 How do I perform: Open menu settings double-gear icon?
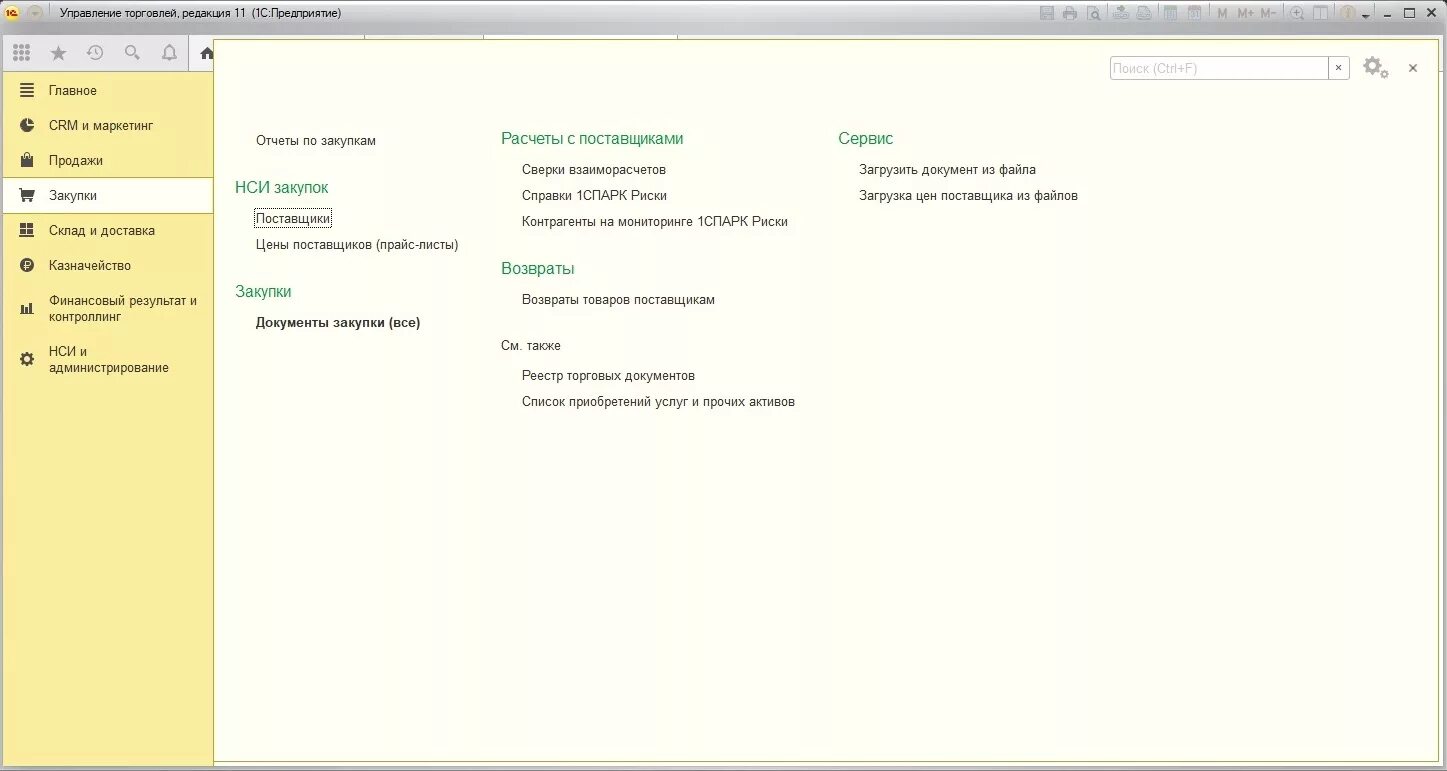(1376, 68)
